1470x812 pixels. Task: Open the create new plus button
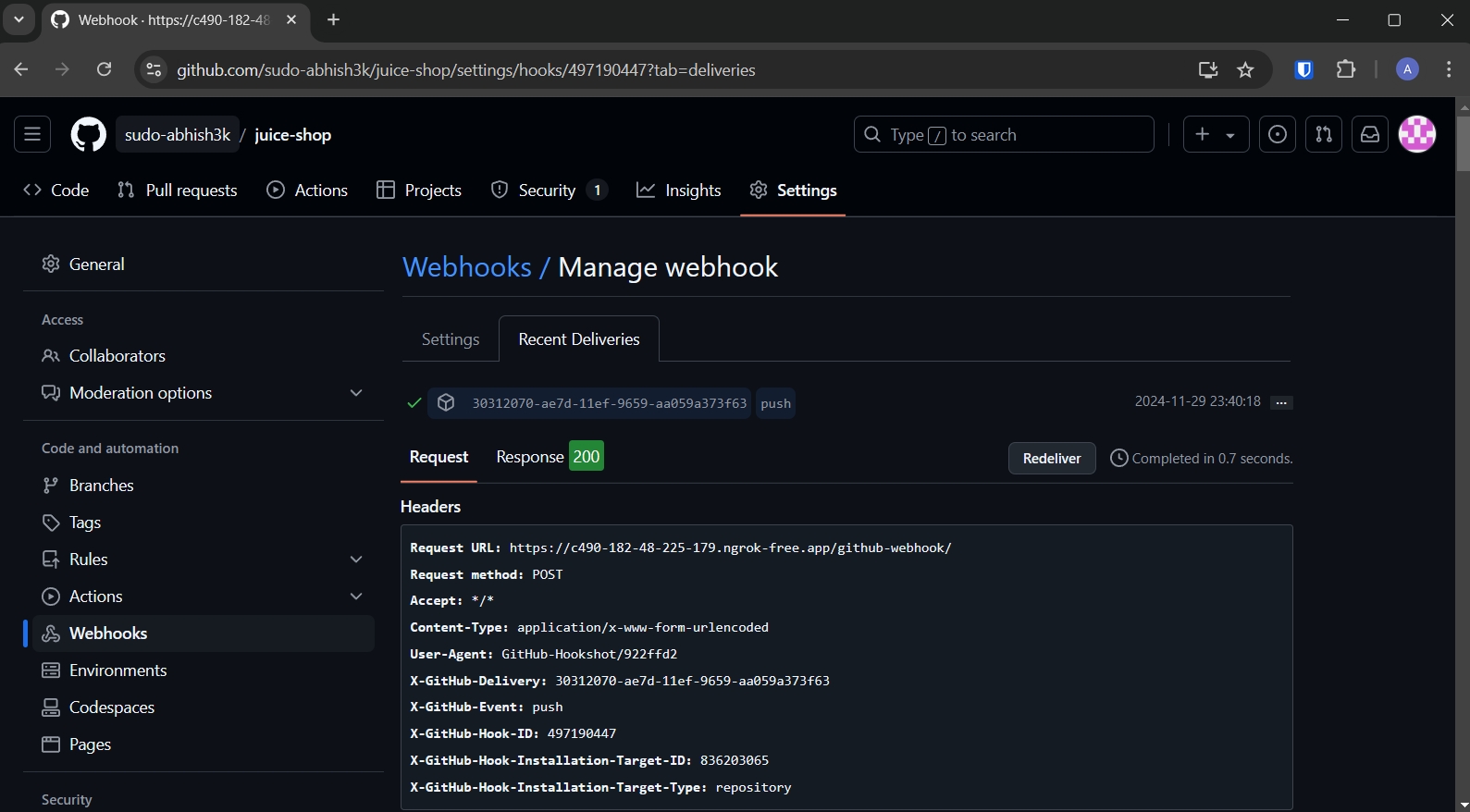[x=1202, y=135]
